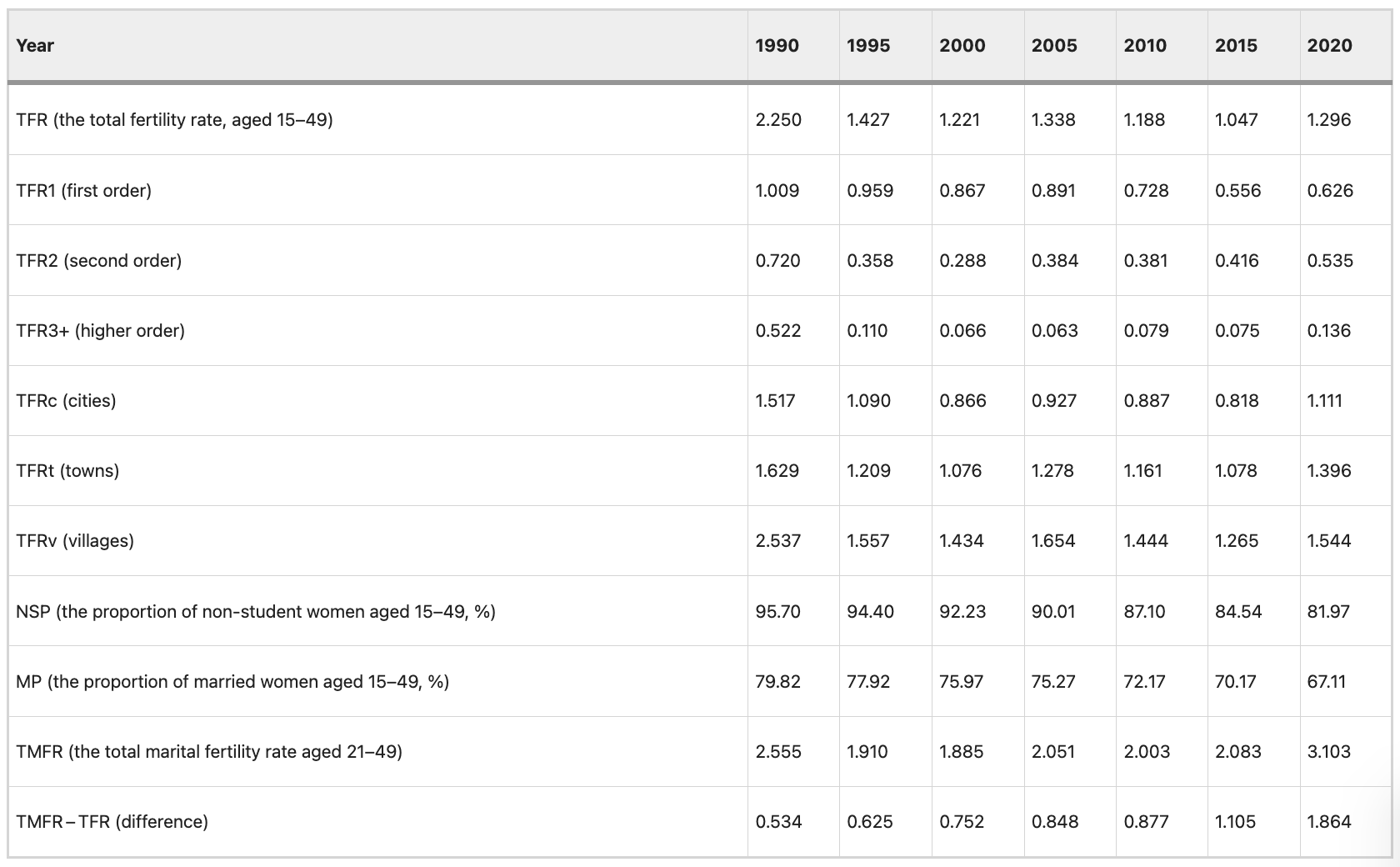Image resolution: width=1400 pixels, height=867 pixels.
Task: Select NSP value 81.97
Action: 1328,612
